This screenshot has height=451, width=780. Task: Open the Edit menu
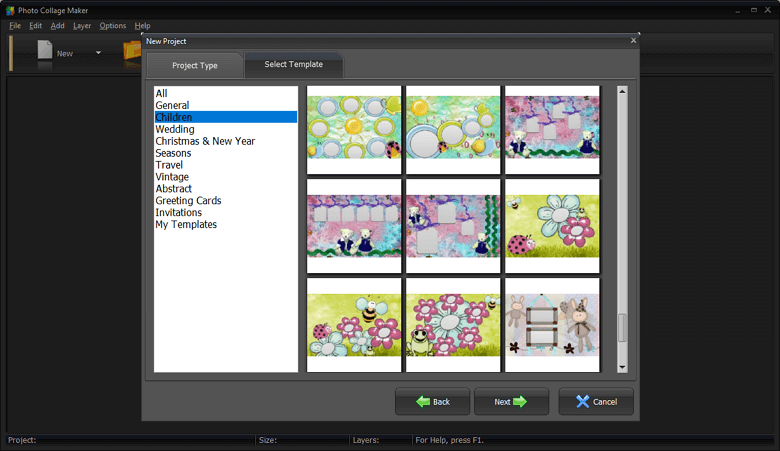point(35,26)
